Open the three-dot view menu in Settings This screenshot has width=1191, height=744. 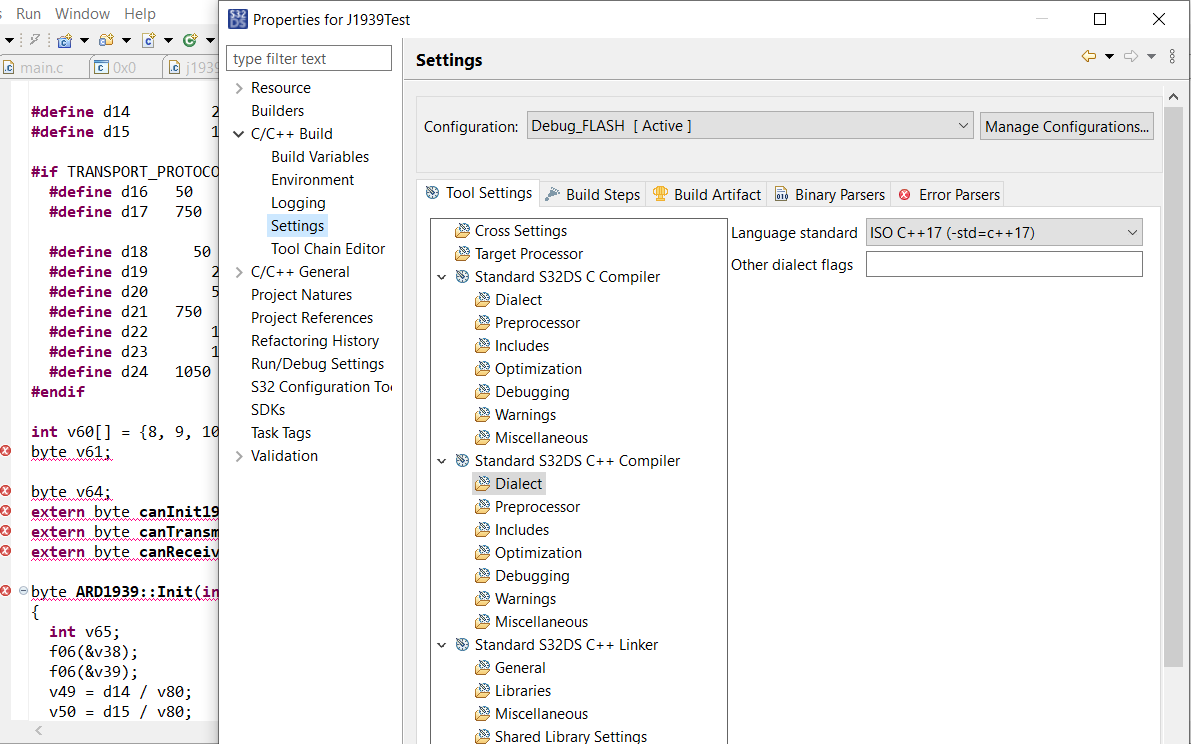pos(1172,57)
